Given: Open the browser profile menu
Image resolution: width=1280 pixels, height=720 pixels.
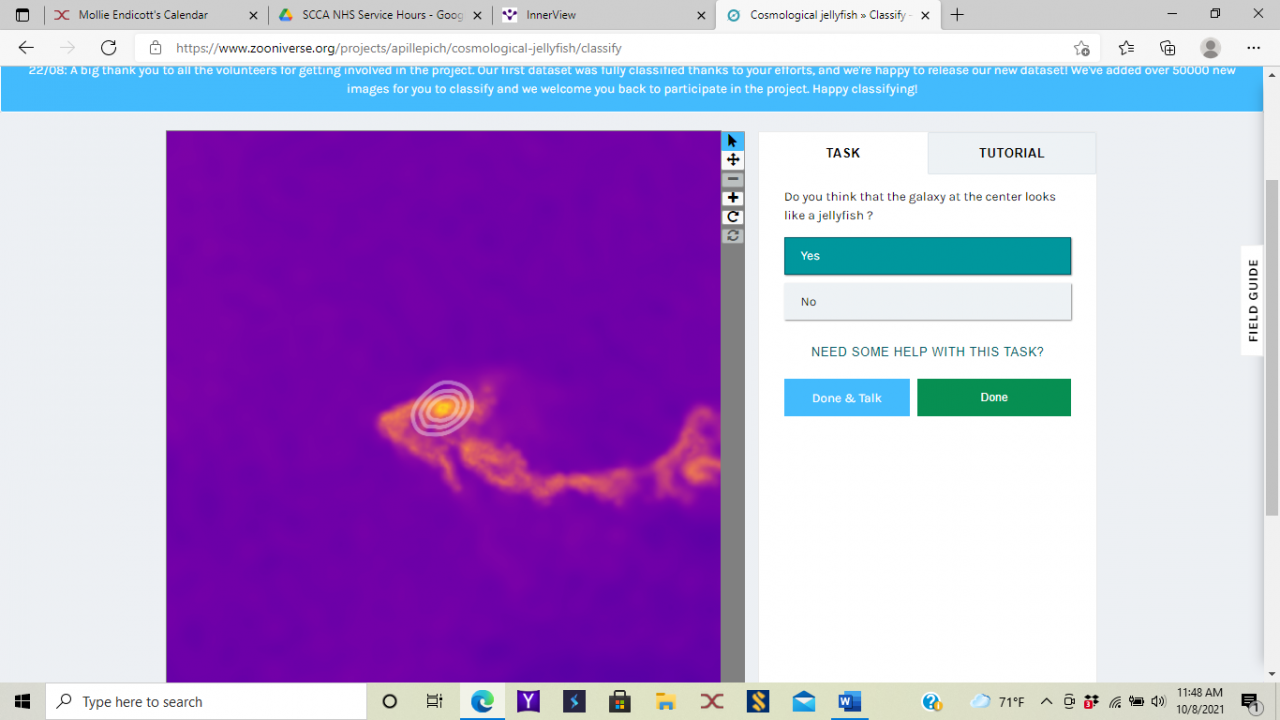Looking at the screenshot, I should tap(1211, 48).
